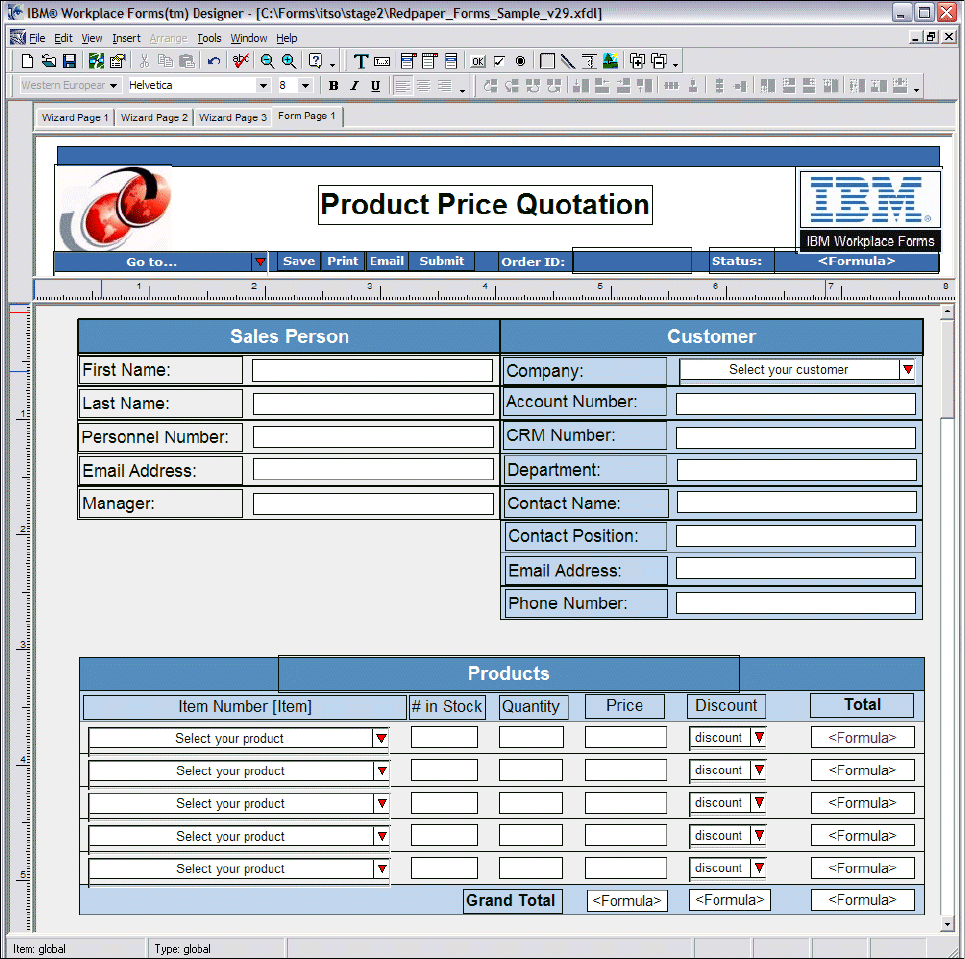Click the Save button on form
The image size is (965, 959).
click(x=298, y=261)
